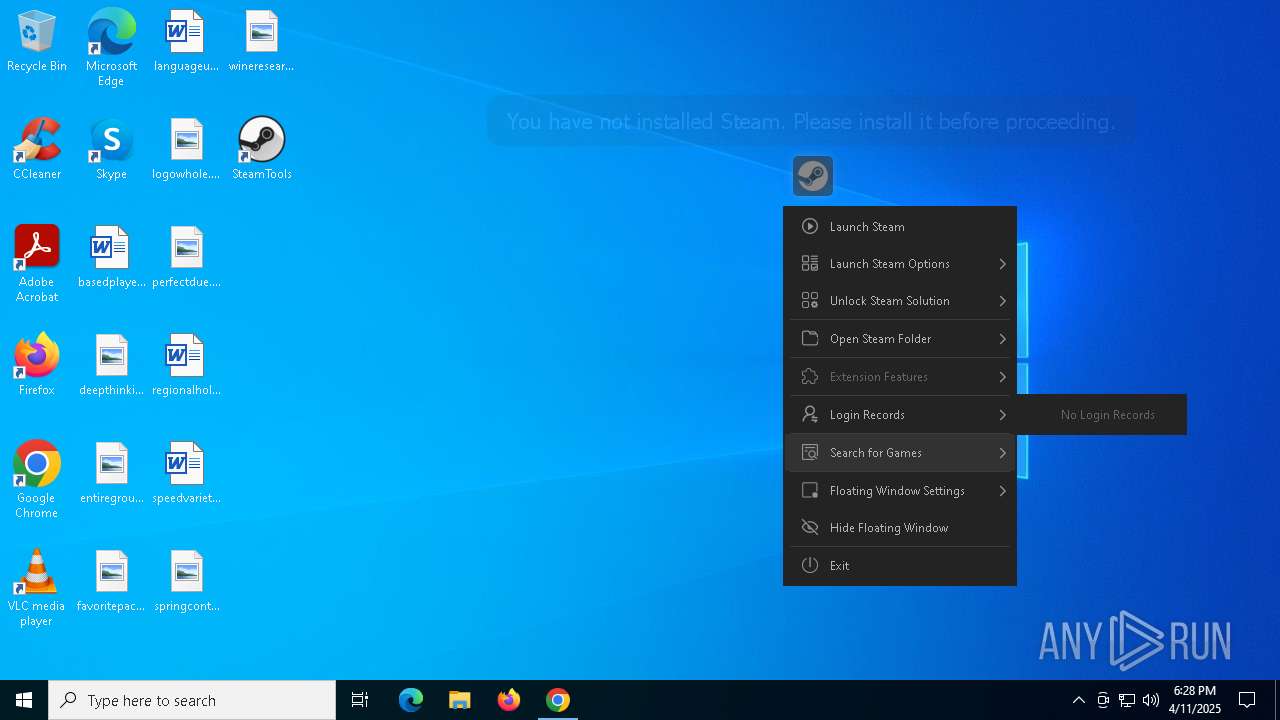Viewport: 1280px width, 720px height.
Task: Select the VLC media player desktop shortcut
Action: [x=37, y=588]
